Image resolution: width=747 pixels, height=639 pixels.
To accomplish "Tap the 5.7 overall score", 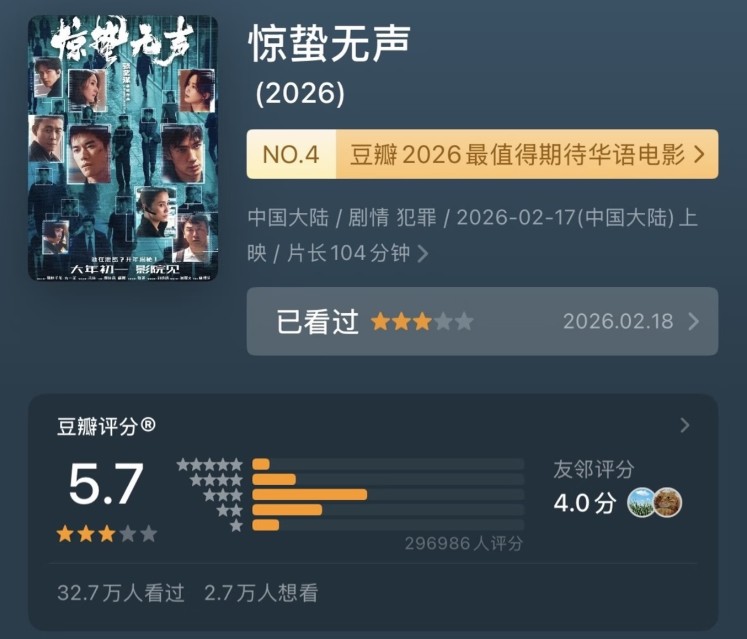I will (x=106, y=484).
